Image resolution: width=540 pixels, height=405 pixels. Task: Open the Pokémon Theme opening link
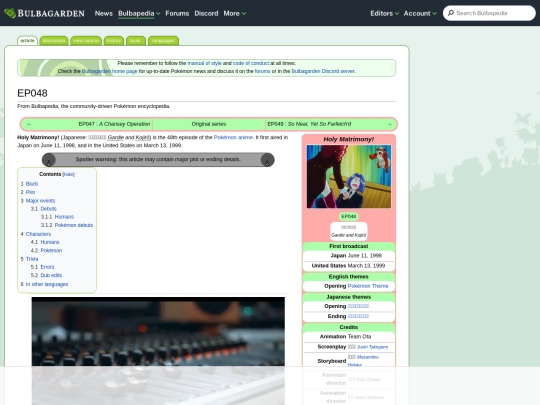(368, 286)
